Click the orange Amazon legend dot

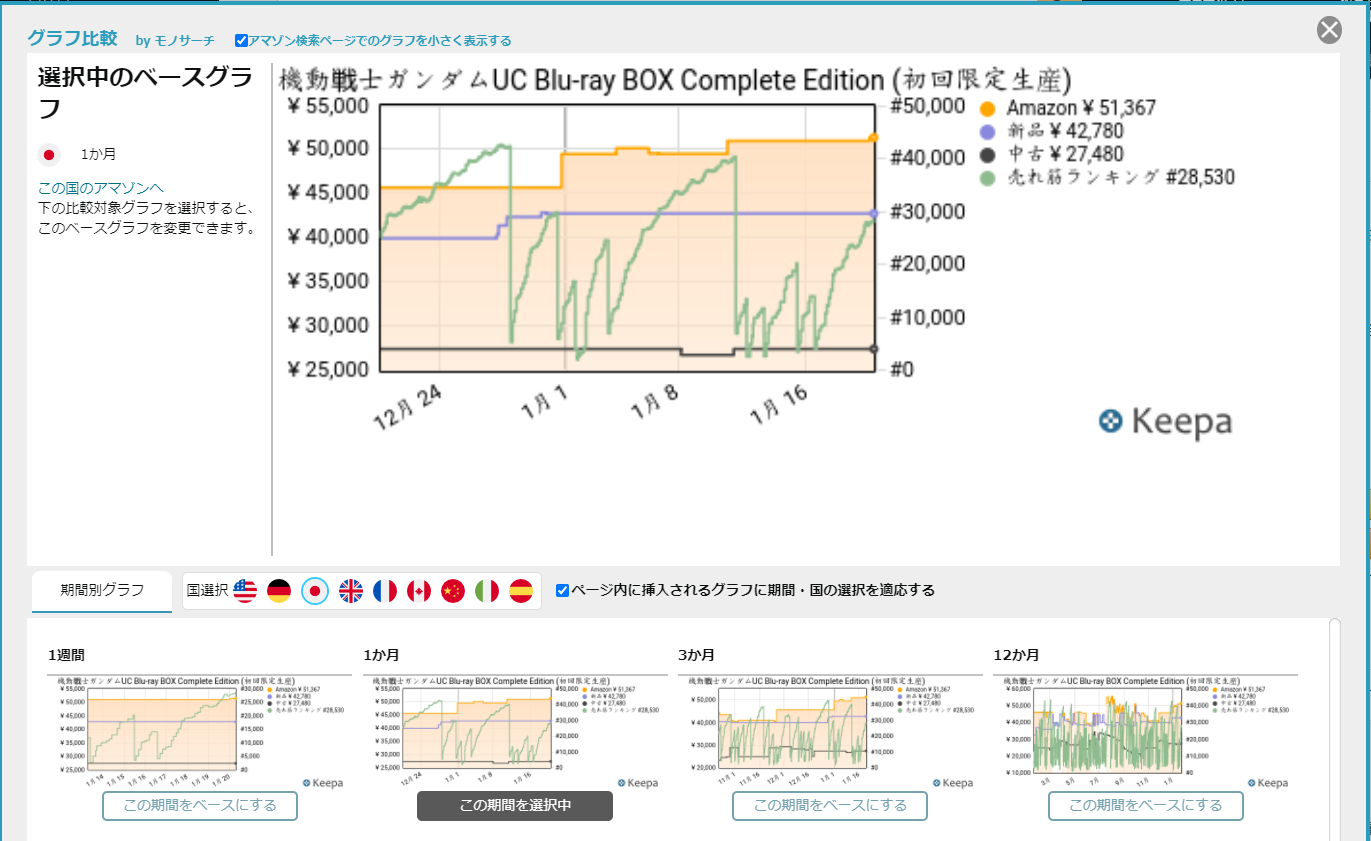[x=988, y=108]
